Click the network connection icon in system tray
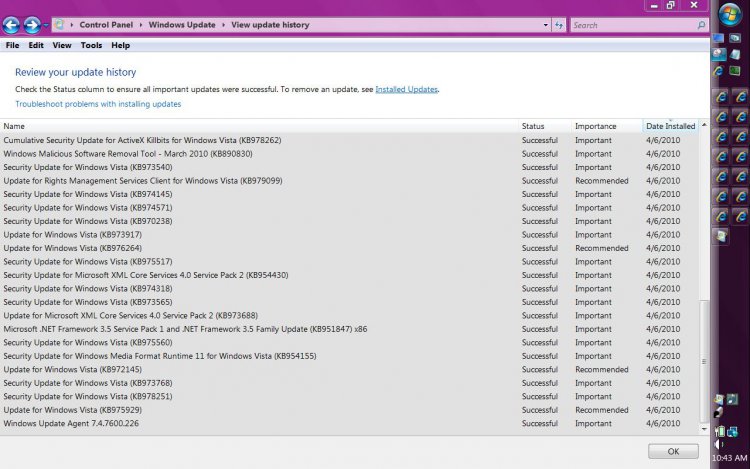 click(733, 432)
